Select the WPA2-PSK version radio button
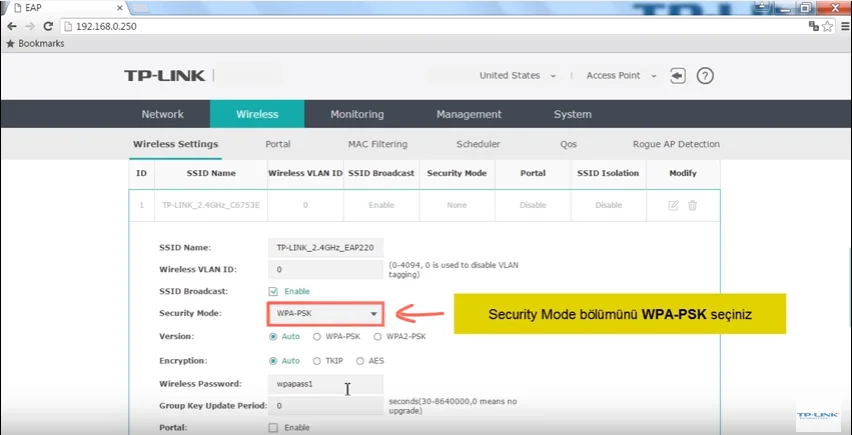This screenshot has width=852, height=435. pyautogui.click(x=377, y=337)
